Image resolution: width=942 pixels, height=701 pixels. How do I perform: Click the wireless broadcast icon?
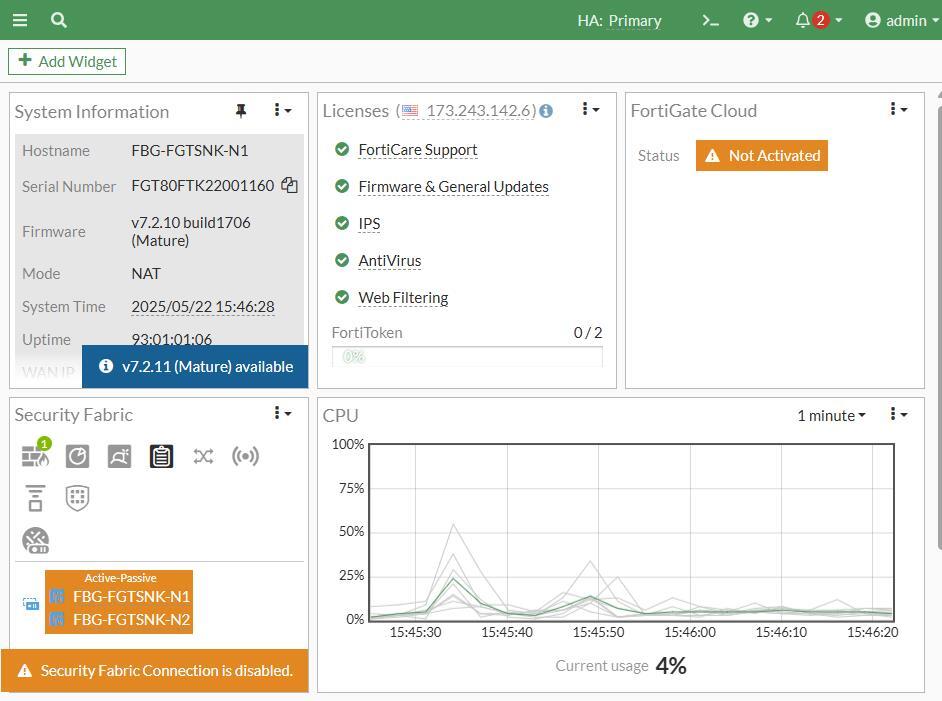pyautogui.click(x=245, y=456)
